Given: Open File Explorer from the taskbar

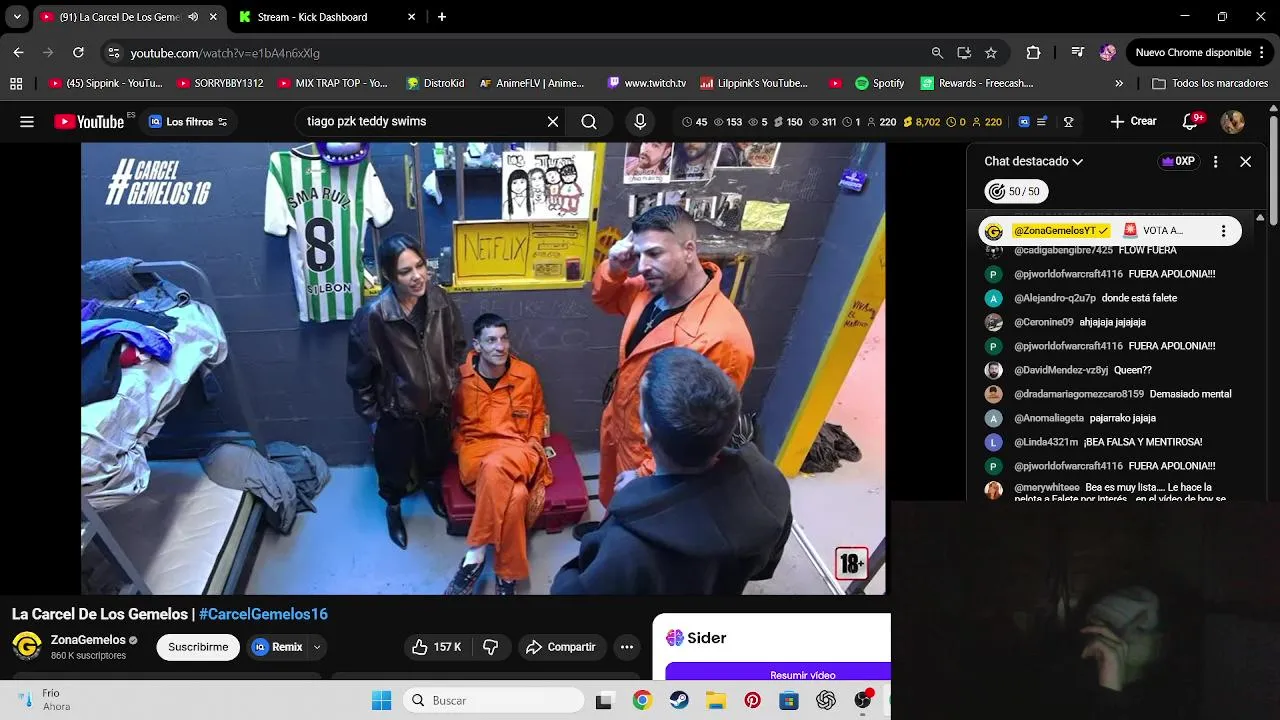Looking at the screenshot, I should pyautogui.click(x=716, y=701).
